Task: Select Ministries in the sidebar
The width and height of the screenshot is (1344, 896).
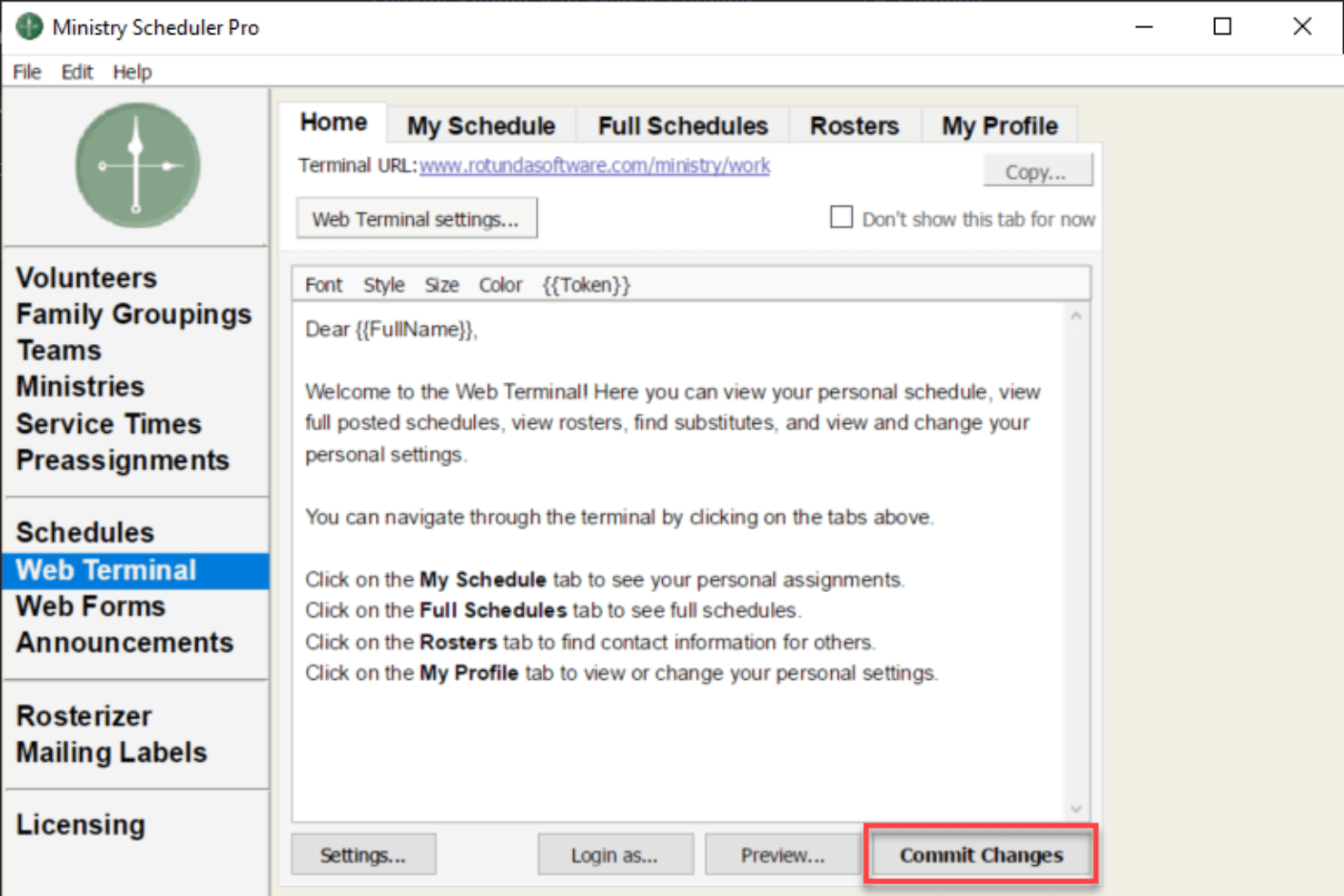Action: tap(80, 387)
